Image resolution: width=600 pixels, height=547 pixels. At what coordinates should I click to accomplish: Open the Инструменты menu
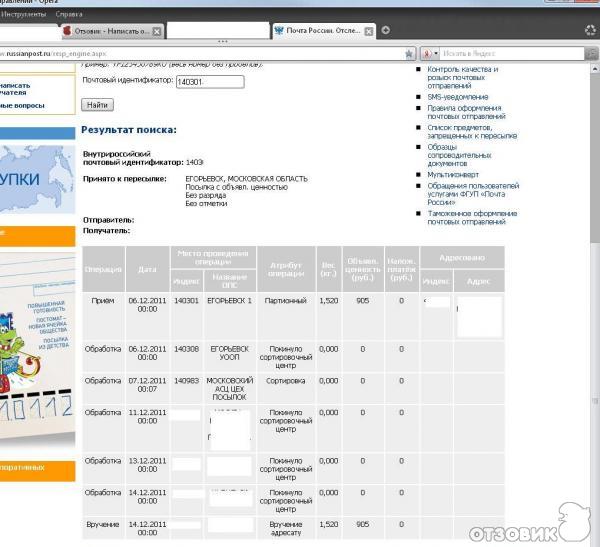(23, 16)
